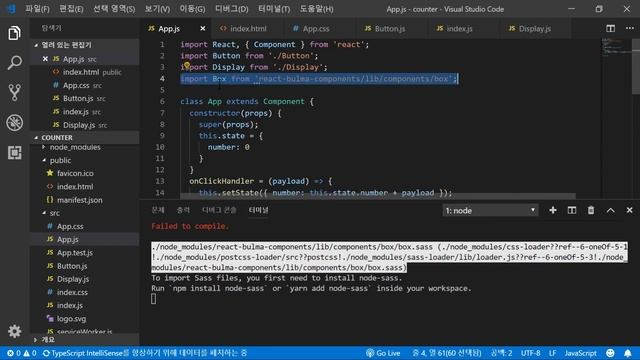Click the editor horizontal scrollbar
This screenshot has width=640, height=360.
tap(378, 196)
